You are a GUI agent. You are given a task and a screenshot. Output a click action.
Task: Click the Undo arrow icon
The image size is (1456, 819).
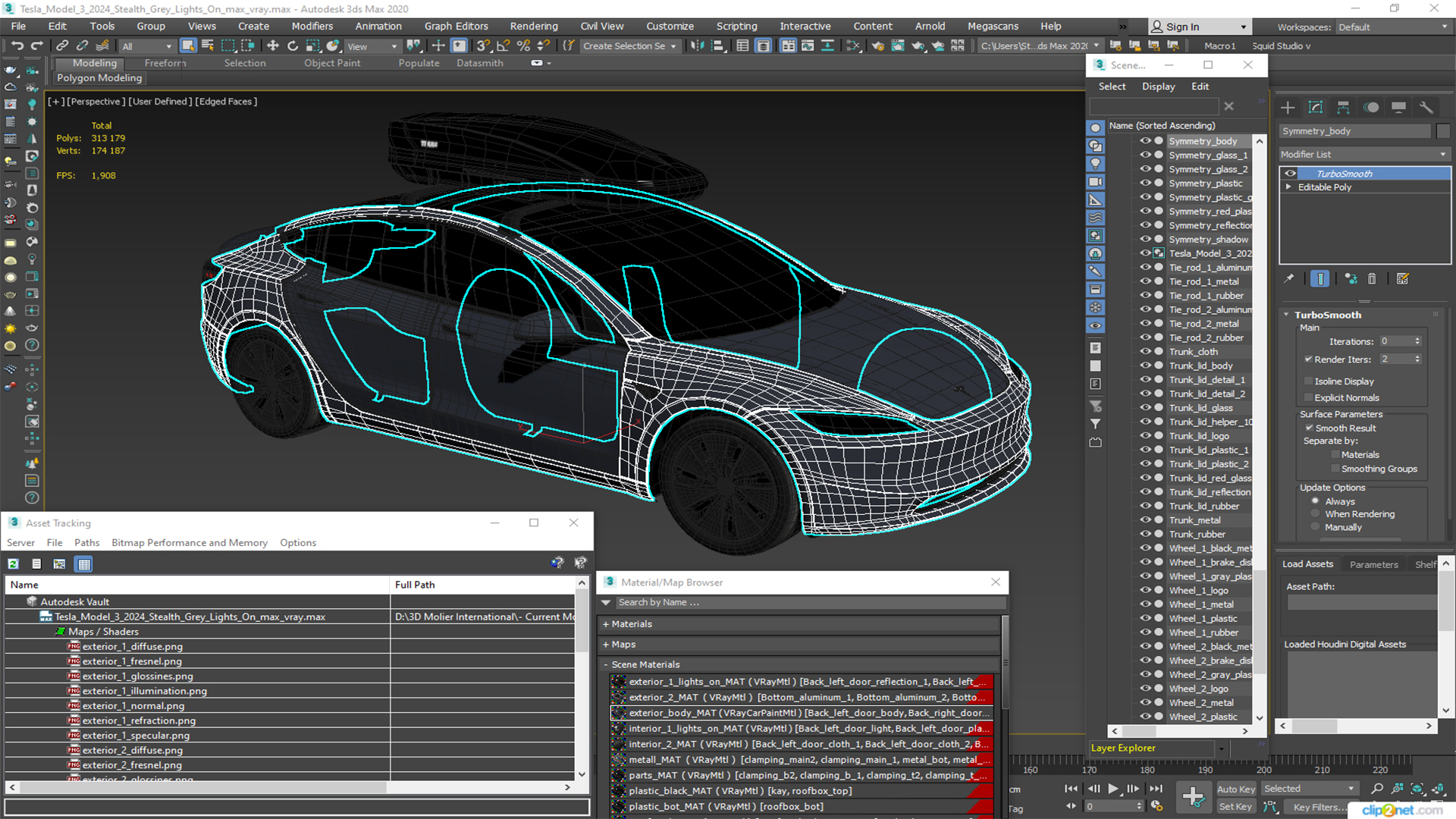(x=17, y=45)
